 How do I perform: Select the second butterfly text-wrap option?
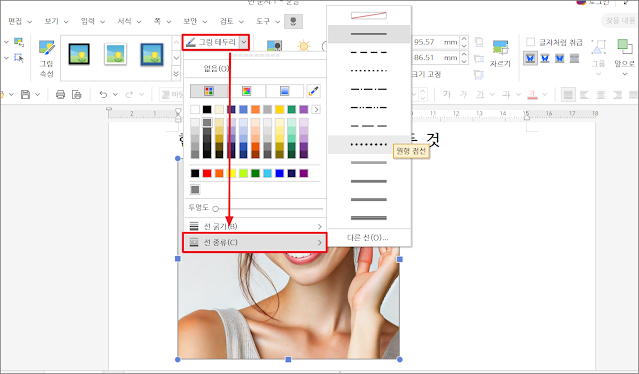point(545,59)
